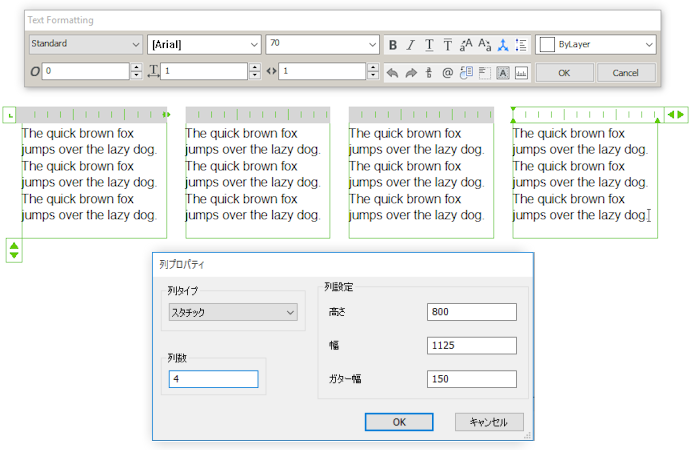Open the line spacing options icon
Viewport: 691px width, 450px height.
click(521, 45)
